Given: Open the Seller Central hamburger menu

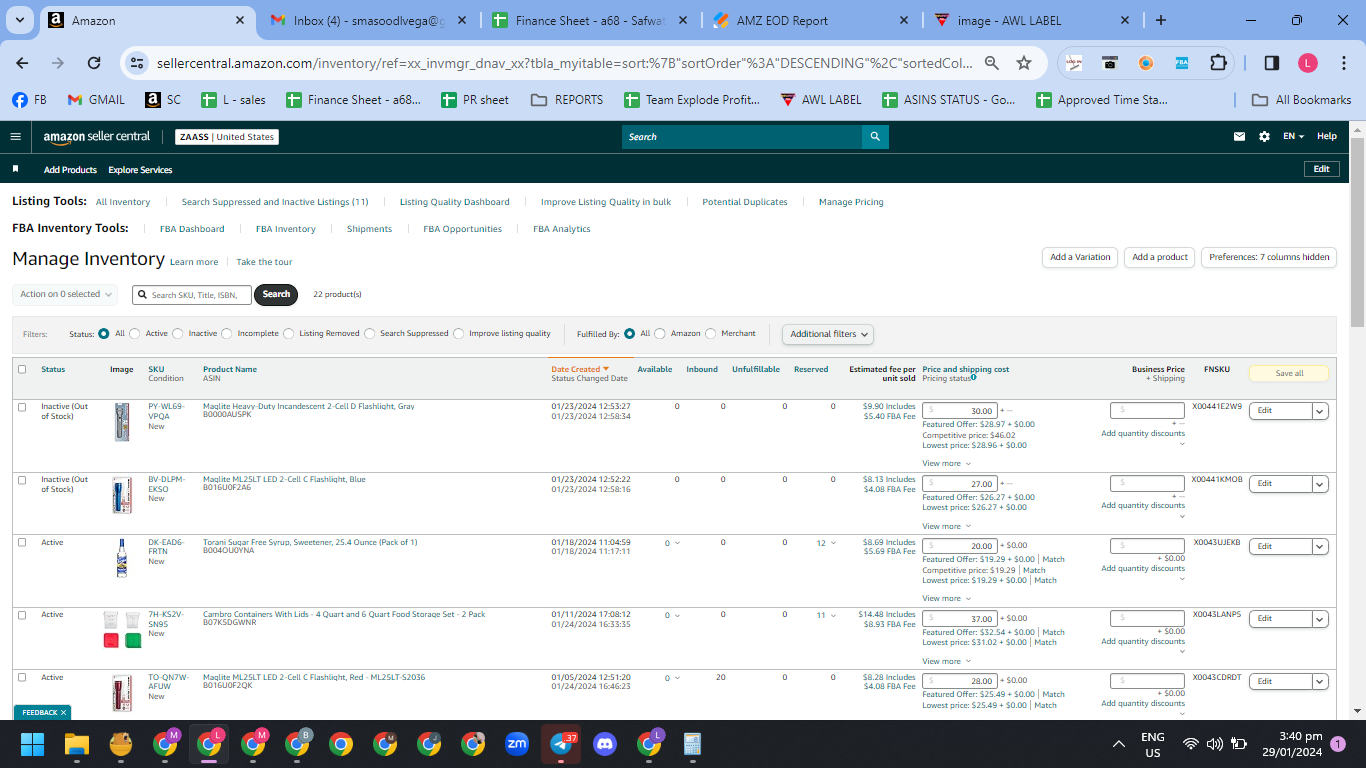Looking at the screenshot, I should coord(16,136).
